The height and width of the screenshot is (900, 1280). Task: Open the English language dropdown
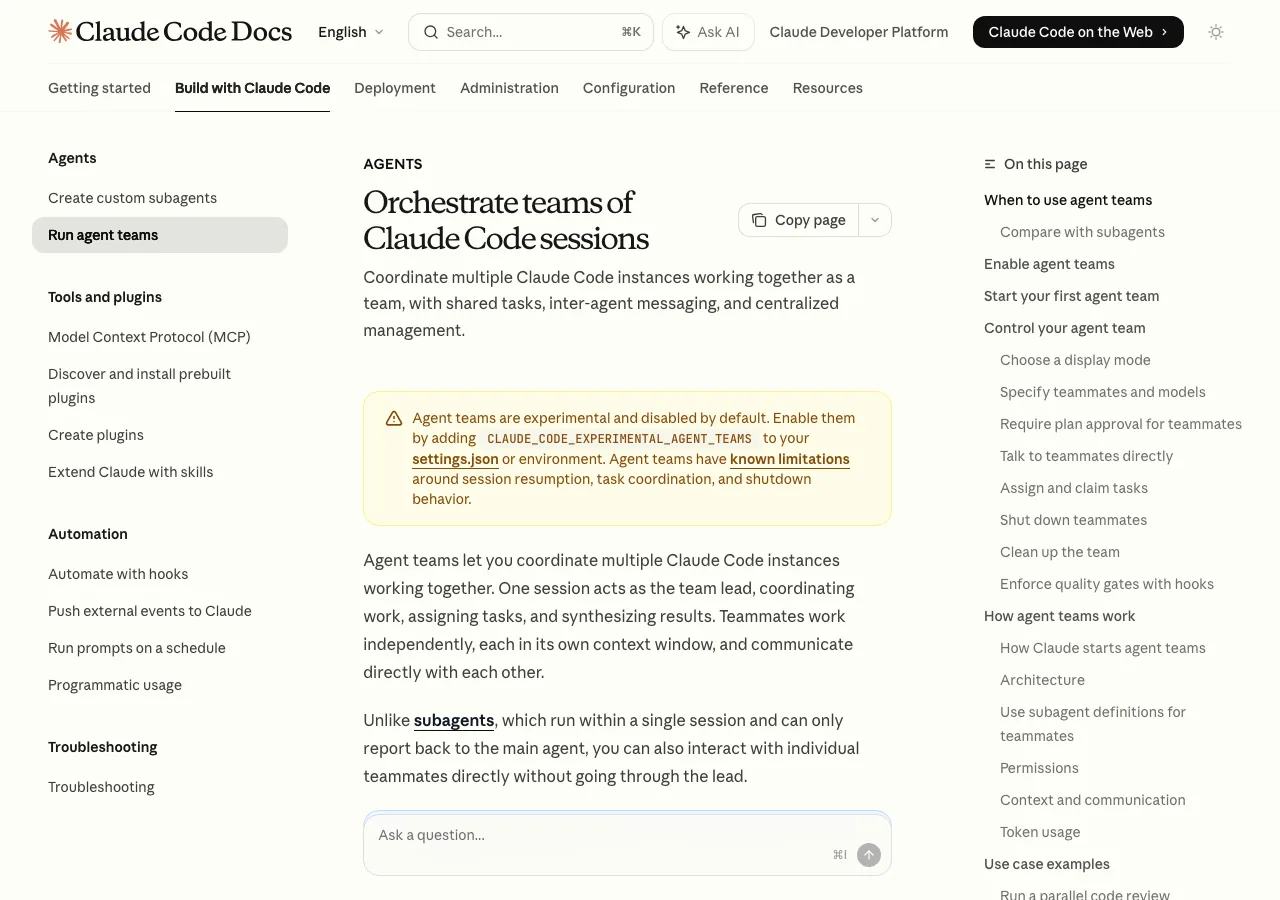coord(351,32)
